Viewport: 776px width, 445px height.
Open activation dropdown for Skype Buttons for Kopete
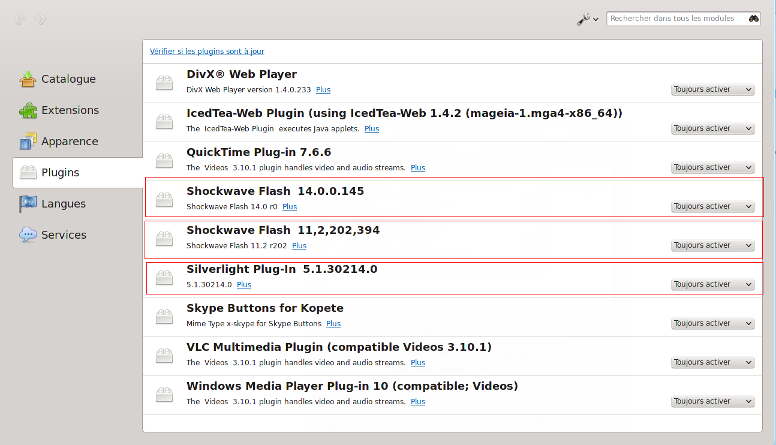713,324
